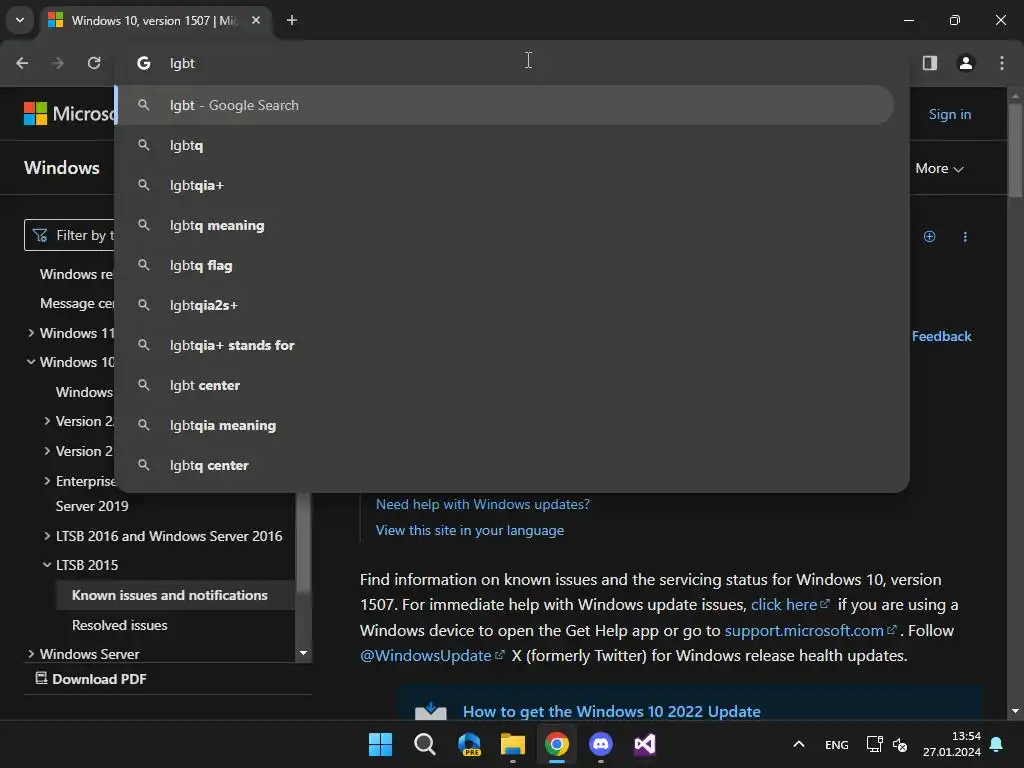Switch to Chrome in taskbar
This screenshot has width=1024, height=768.
click(556, 744)
